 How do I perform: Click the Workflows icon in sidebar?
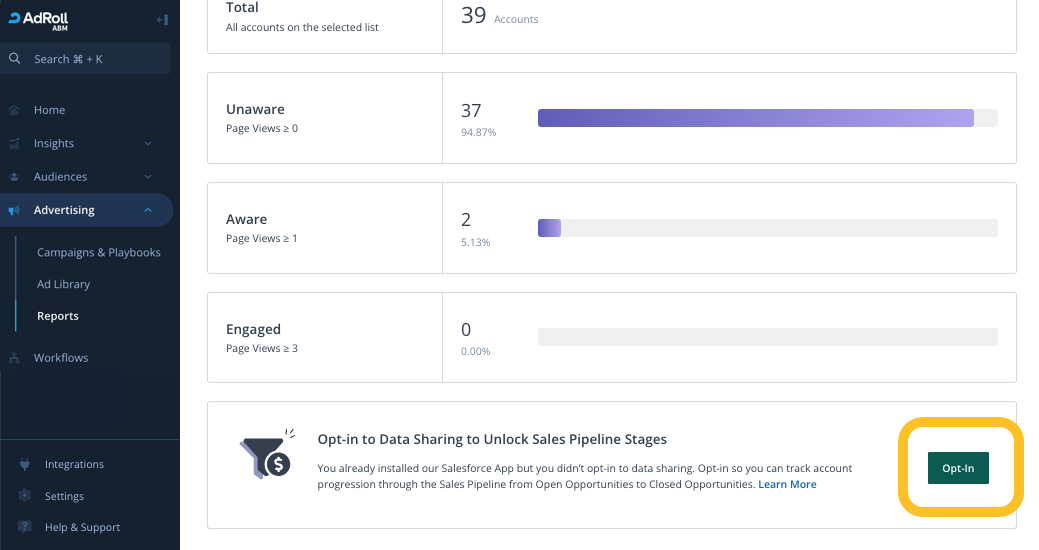[x=15, y=358]
